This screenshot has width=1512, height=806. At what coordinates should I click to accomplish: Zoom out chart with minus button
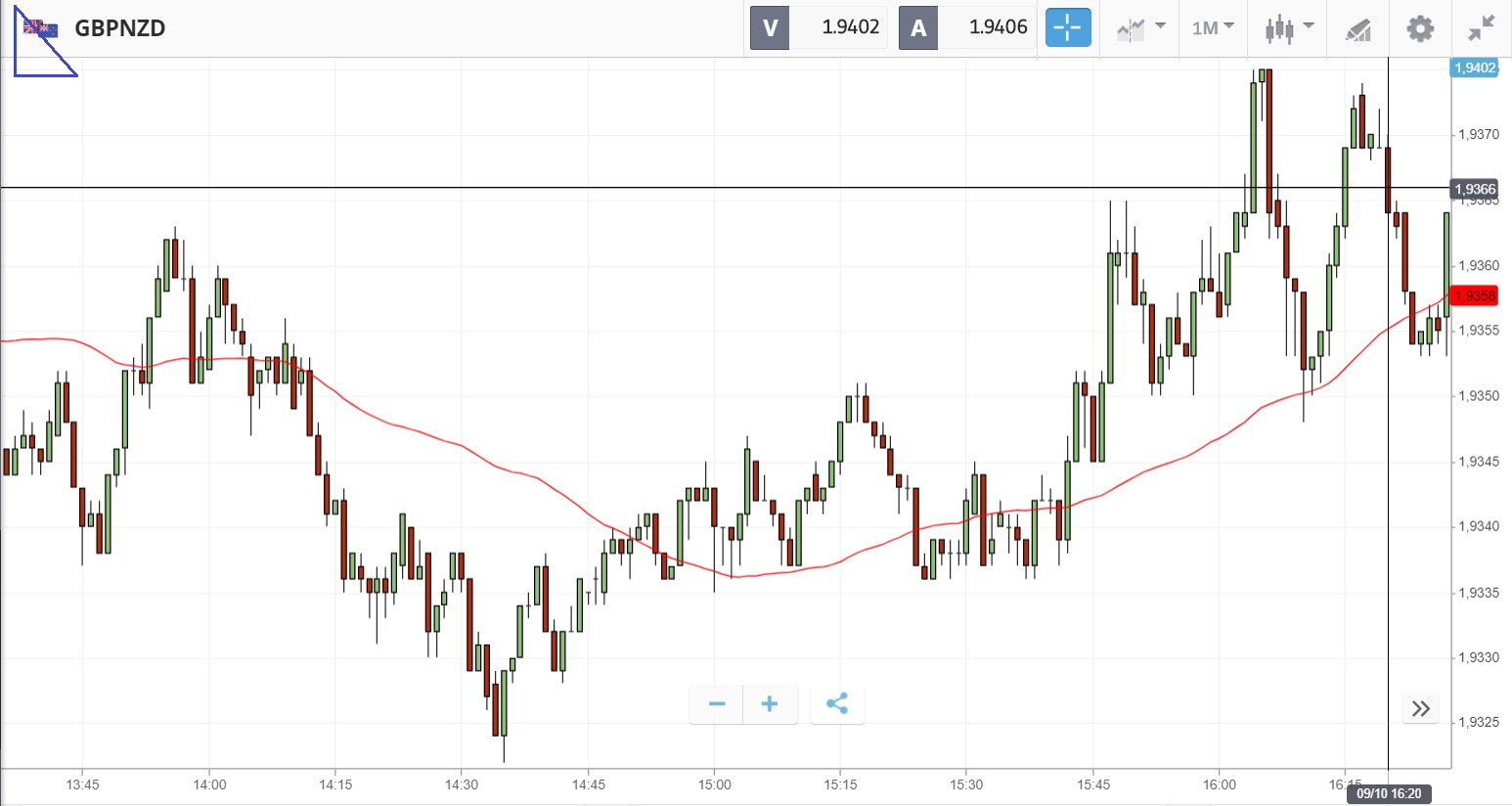click(717, 704)
